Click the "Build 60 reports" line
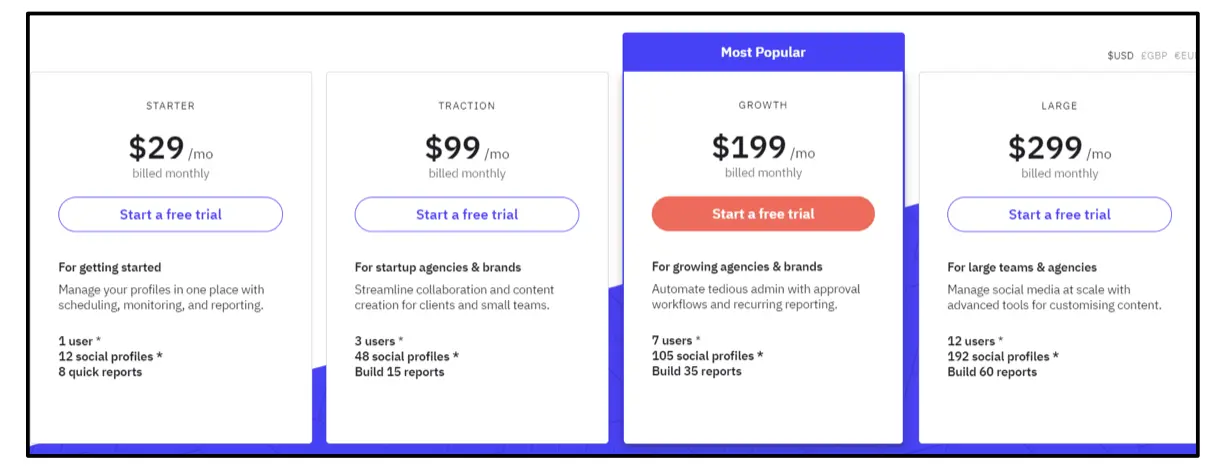 click(x=992, y=372)
